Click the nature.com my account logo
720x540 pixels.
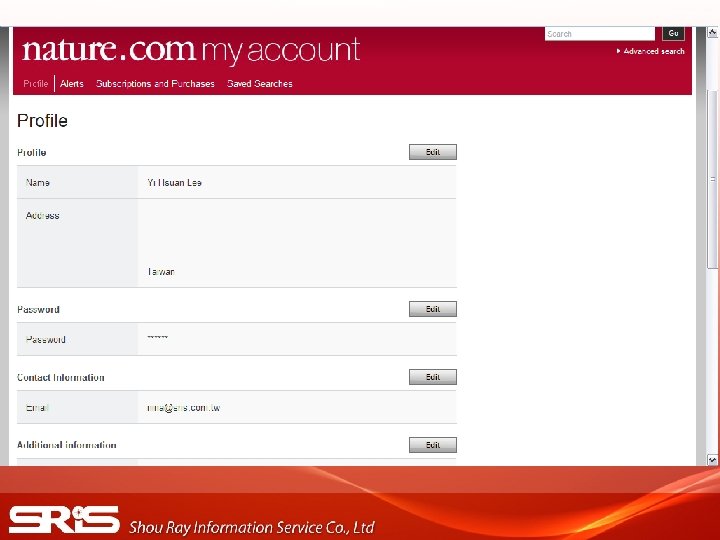point(191,50)
